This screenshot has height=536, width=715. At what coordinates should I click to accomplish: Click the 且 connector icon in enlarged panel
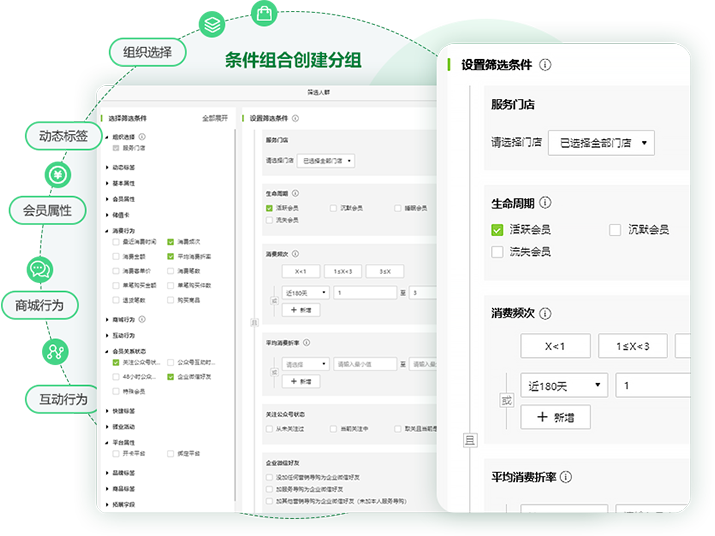tap(470, 440)
